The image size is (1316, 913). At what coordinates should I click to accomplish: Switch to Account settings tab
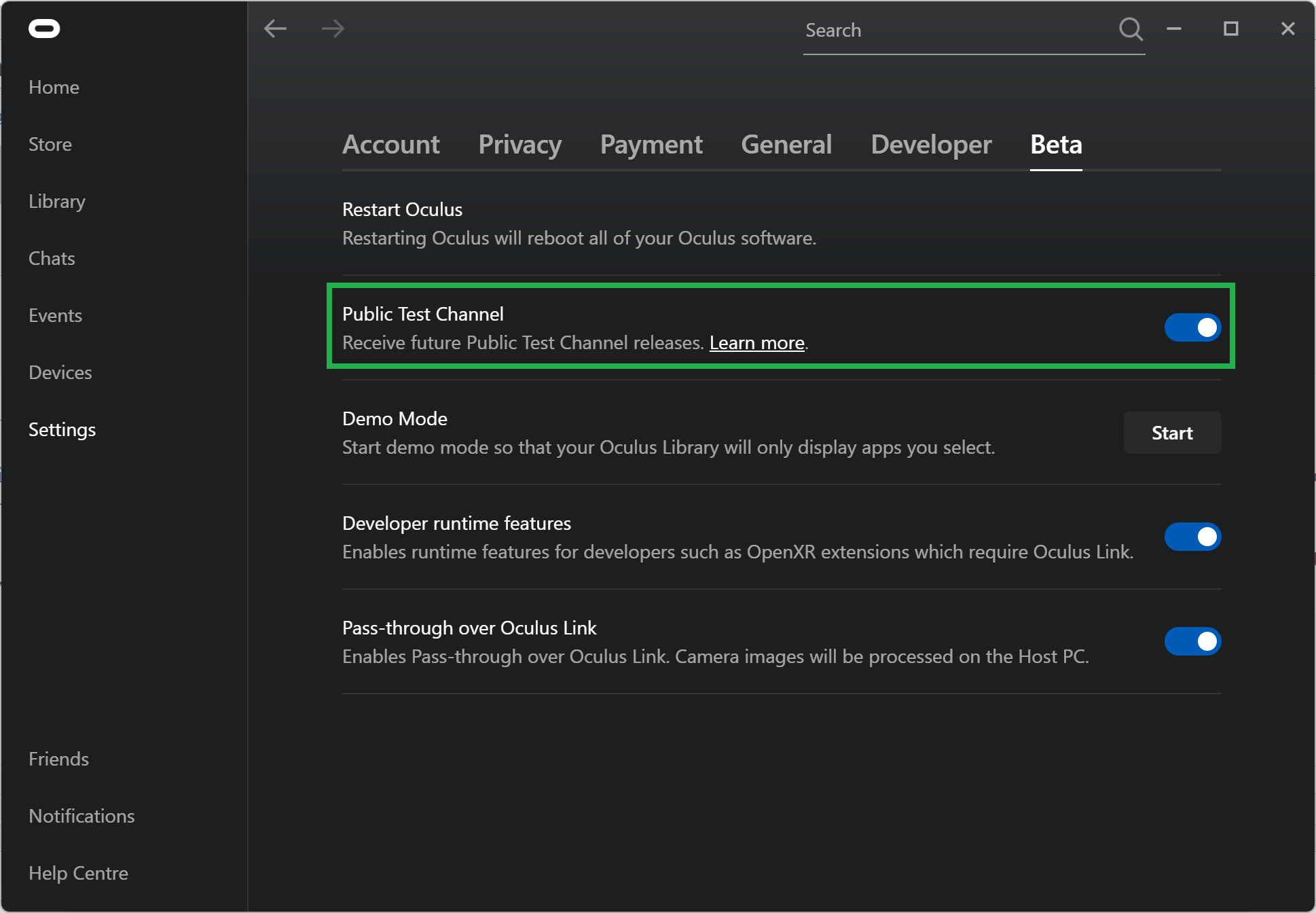coord(391,143)
